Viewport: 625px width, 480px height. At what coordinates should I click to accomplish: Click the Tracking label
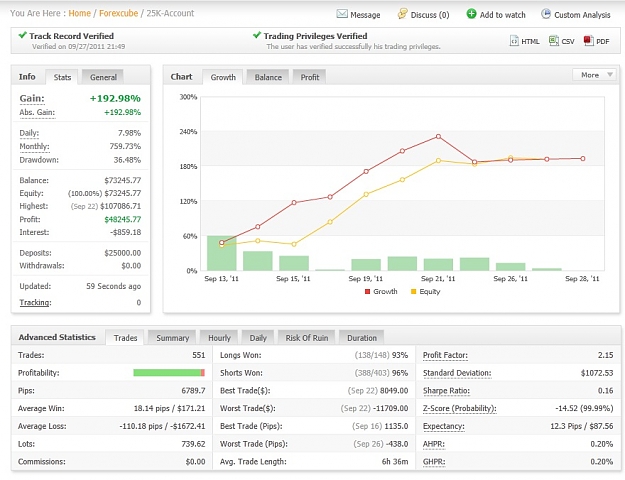(x=35, y=302)
